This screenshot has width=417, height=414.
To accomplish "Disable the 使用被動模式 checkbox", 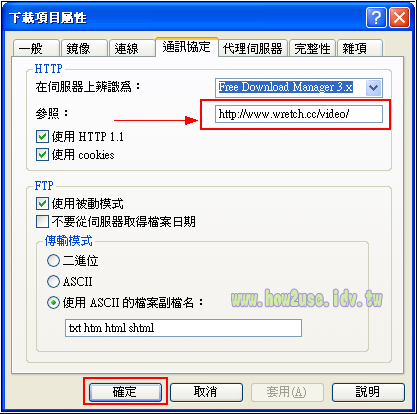I will click(x=42, y=204).
